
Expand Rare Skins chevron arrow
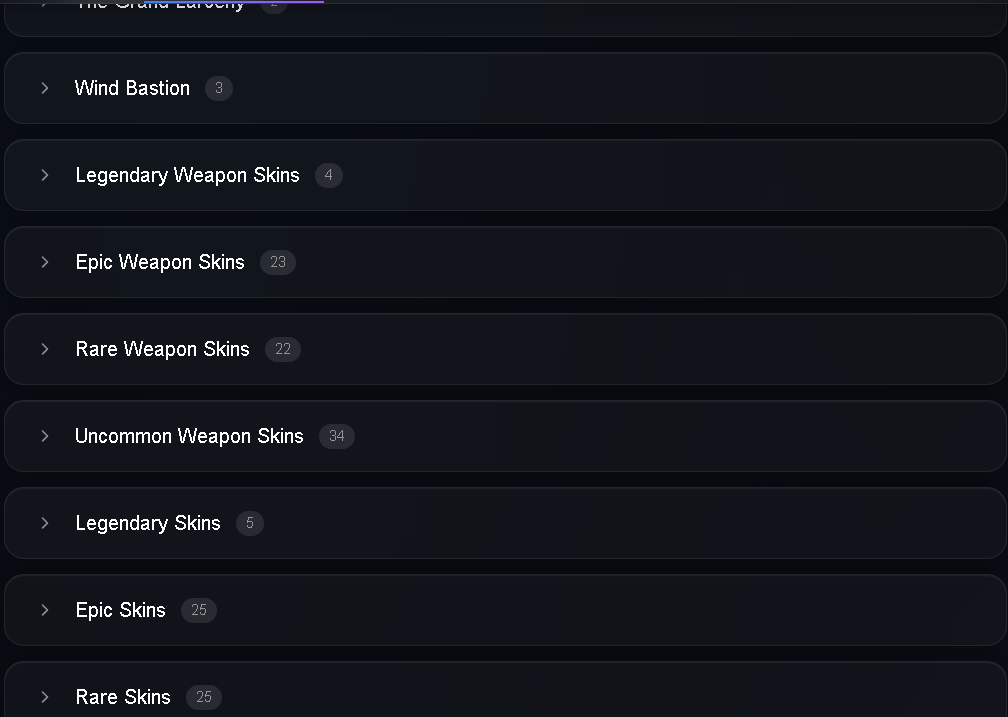[44, 697]
